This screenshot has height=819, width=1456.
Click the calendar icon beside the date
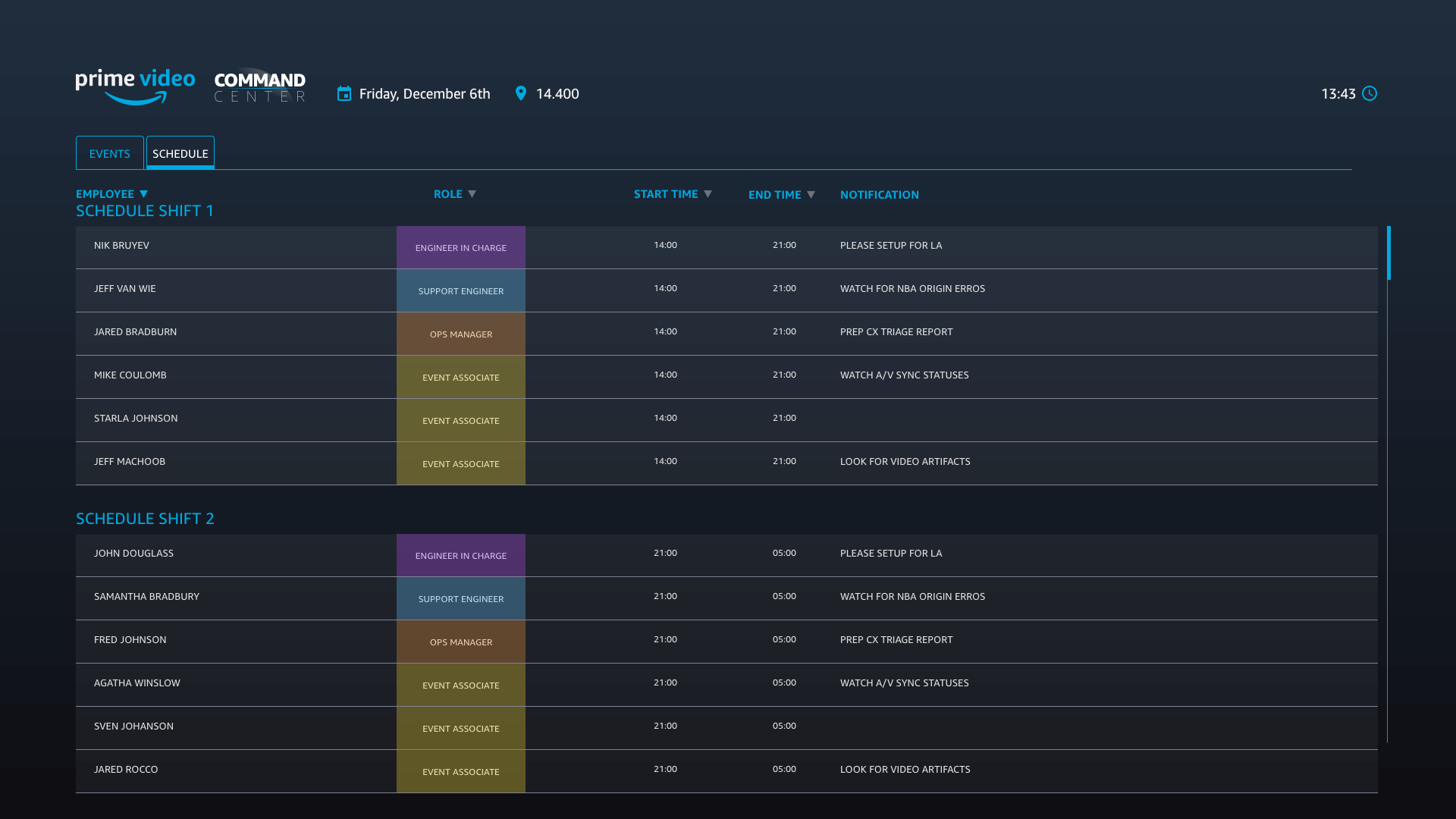(x=344, y=93)
